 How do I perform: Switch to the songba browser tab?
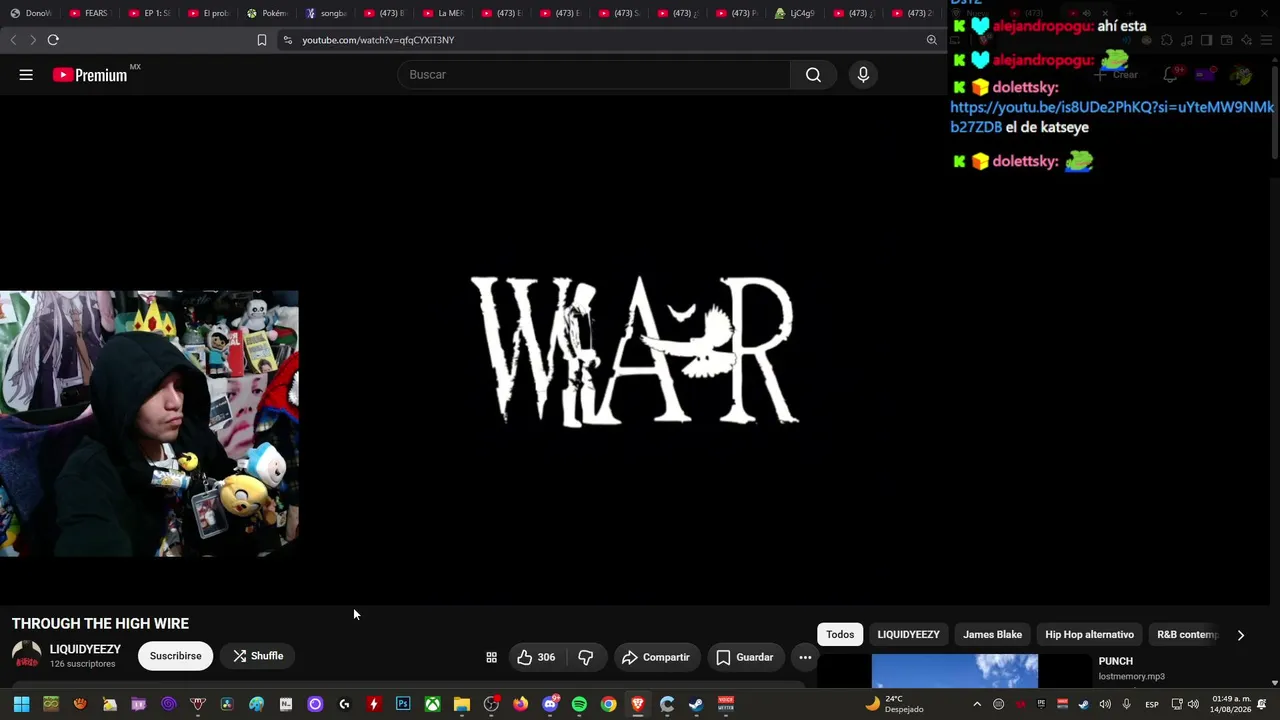[x=326, y=13]
